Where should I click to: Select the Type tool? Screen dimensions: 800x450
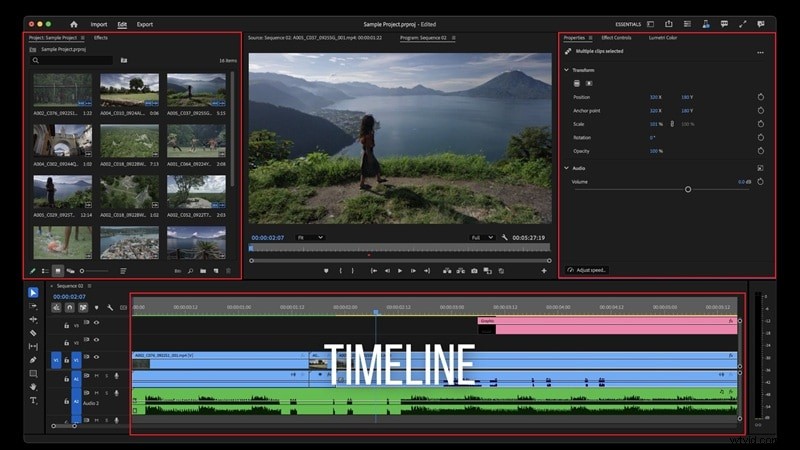pyautogui.click(x=33, y=401)
